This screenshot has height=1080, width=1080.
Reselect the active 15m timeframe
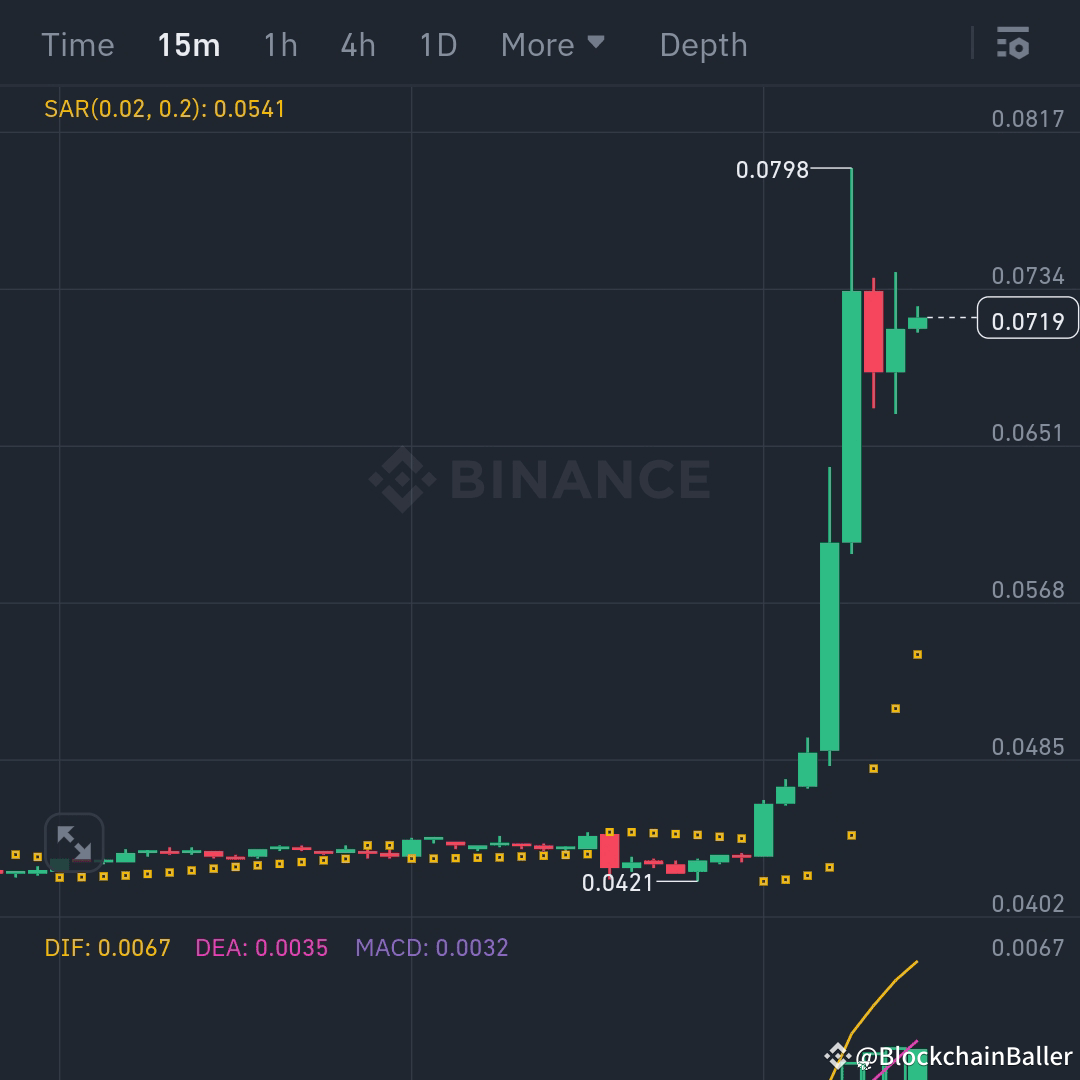tap(189, 44)
